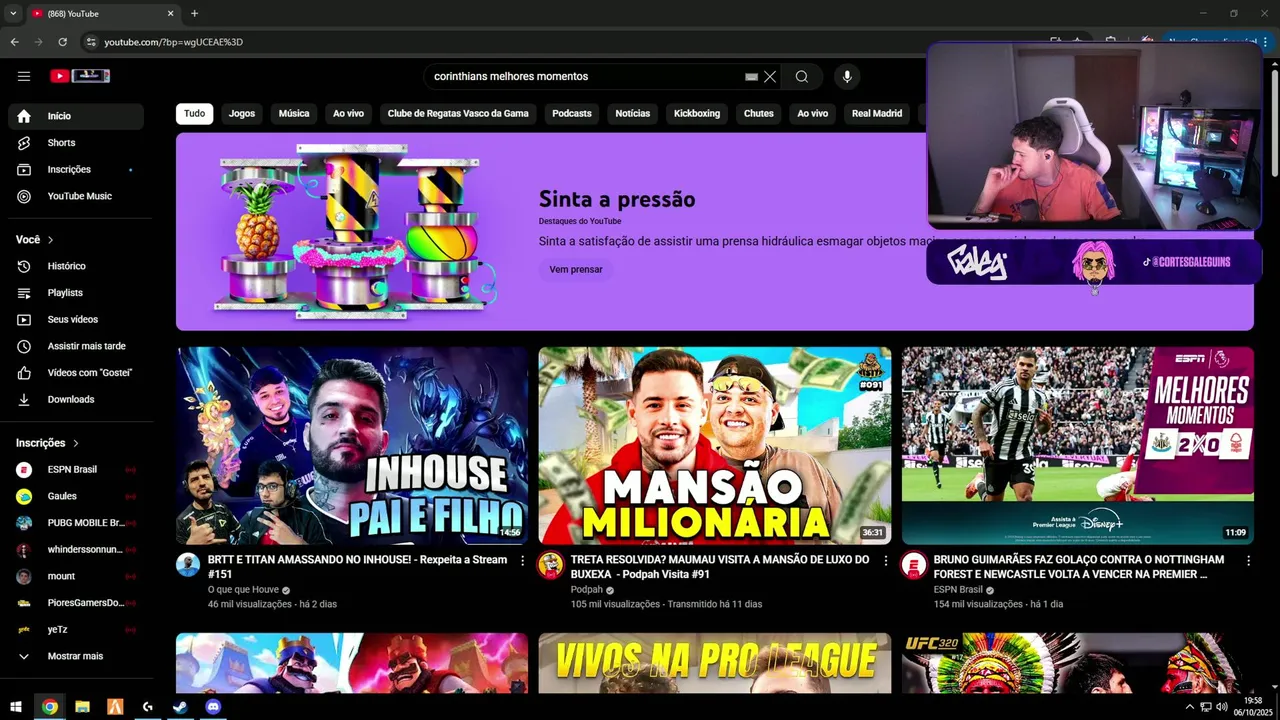Open YouTube Music from the sidebar
This screenshot has width=1280, height=720.
[x=76, y=196]
